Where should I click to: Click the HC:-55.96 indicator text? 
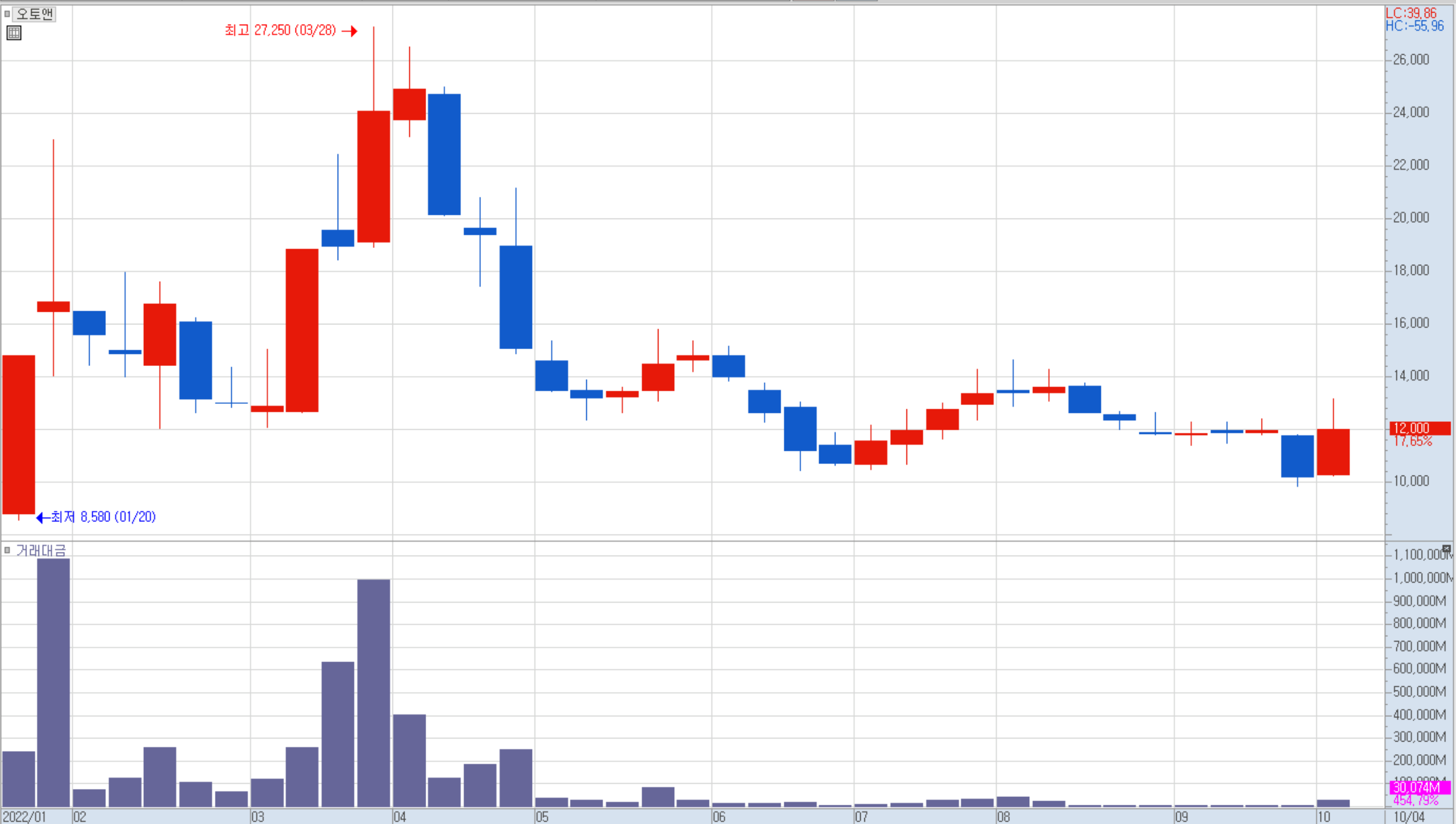(1414, 26)
